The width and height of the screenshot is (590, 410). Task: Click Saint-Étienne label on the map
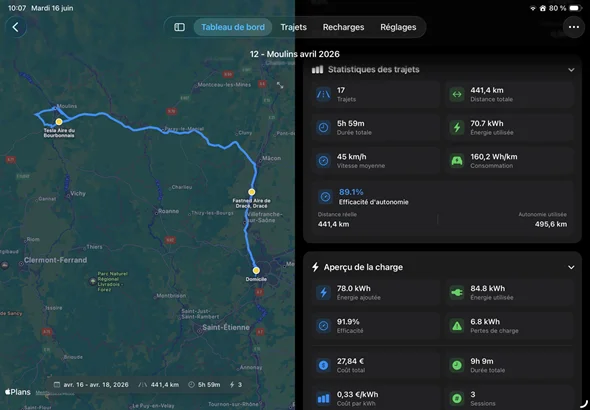click(x=226, y=327)
